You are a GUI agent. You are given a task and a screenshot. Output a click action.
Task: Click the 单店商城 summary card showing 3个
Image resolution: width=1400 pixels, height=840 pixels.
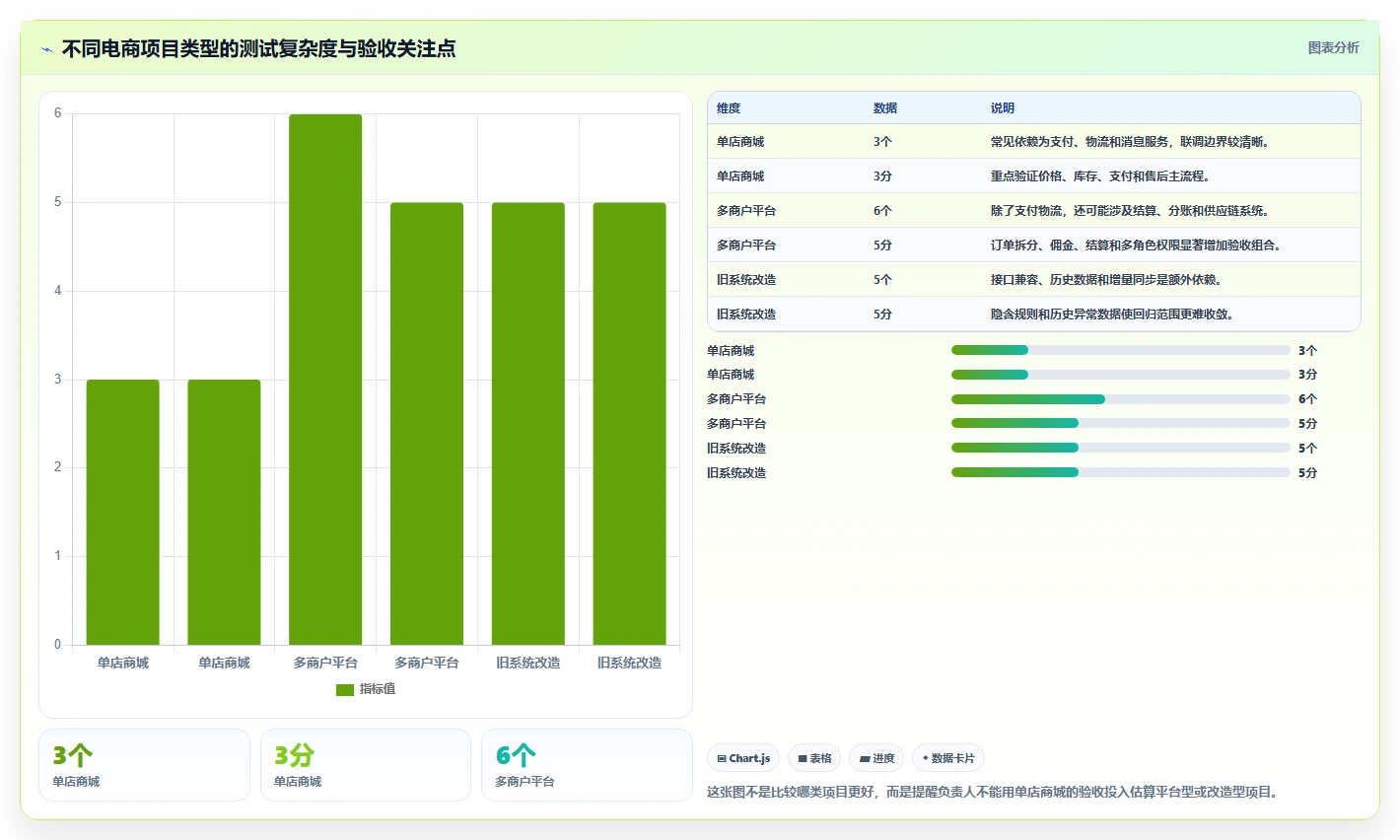tap(144, 765)
